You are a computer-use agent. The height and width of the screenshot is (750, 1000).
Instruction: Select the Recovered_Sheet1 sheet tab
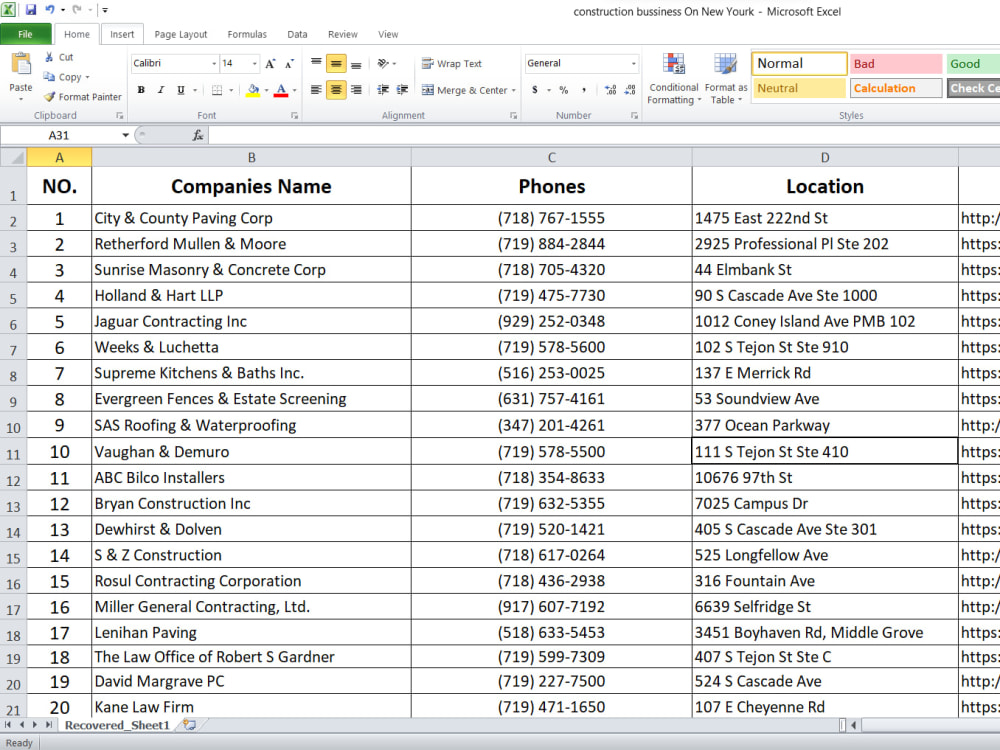pyautogui.click(x=118, y=725)
